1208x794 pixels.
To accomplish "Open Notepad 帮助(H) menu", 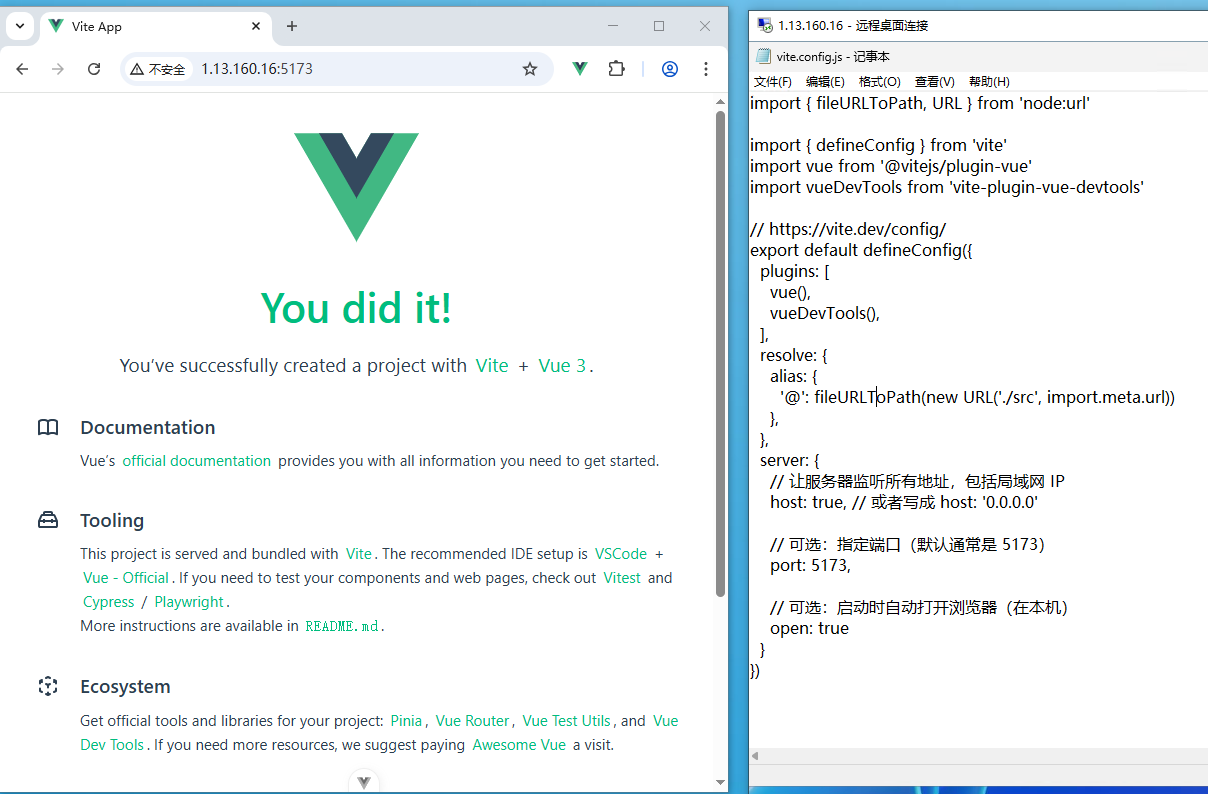I will pos(989,82).
